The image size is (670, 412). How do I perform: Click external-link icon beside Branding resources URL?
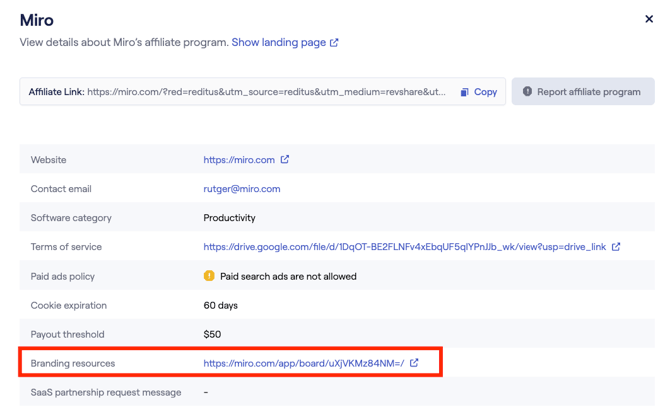point(414,363)
